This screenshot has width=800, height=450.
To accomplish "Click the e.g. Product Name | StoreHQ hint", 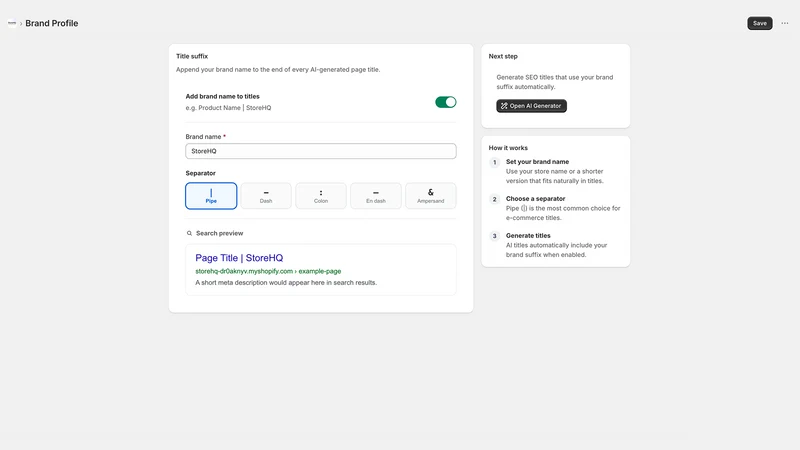I will pyautogui.click(x=228, y=108).
